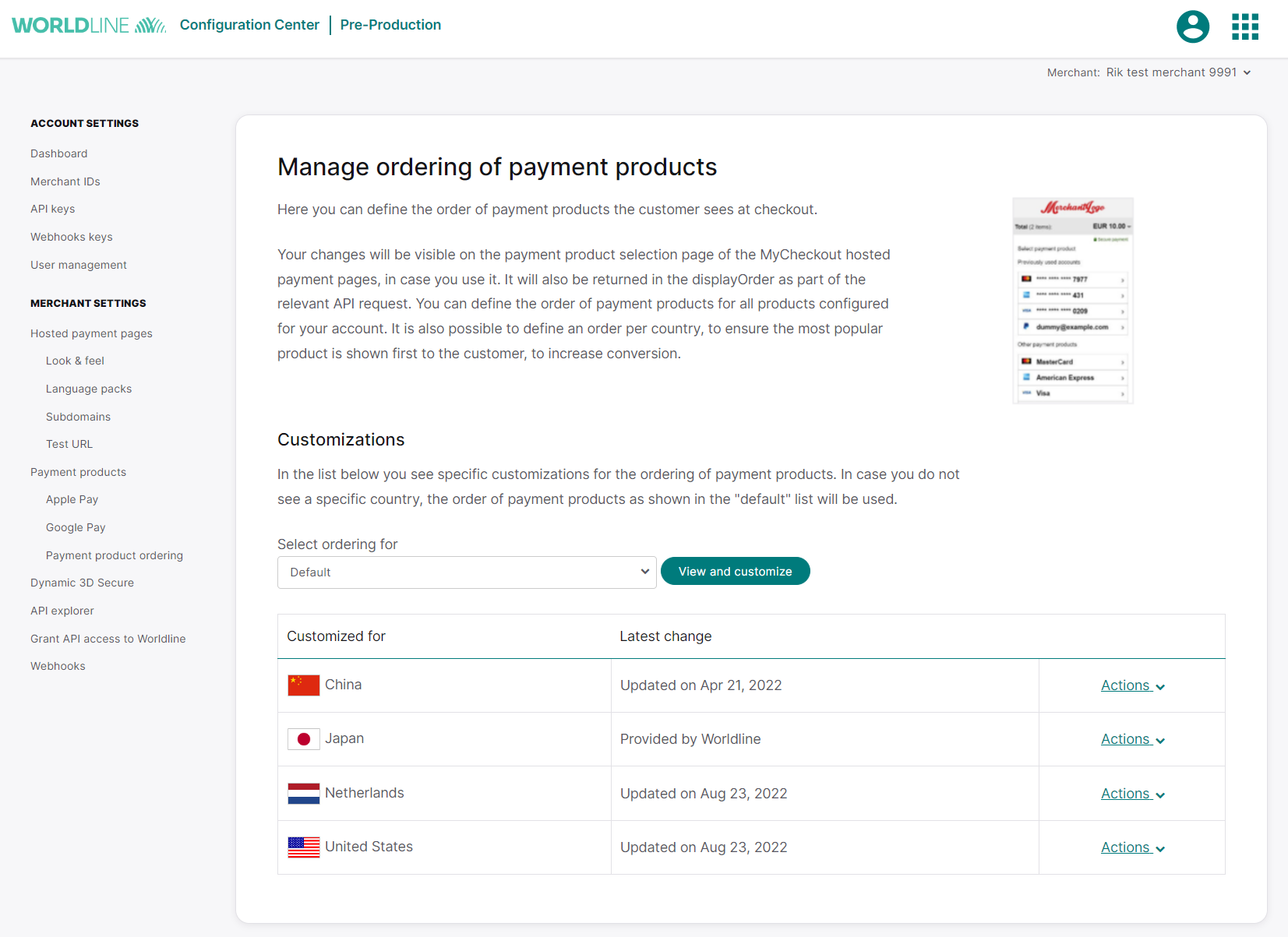Go to the Dashboard page
1288x937 pixels.
pyautogui.click(x=58, y=153)
